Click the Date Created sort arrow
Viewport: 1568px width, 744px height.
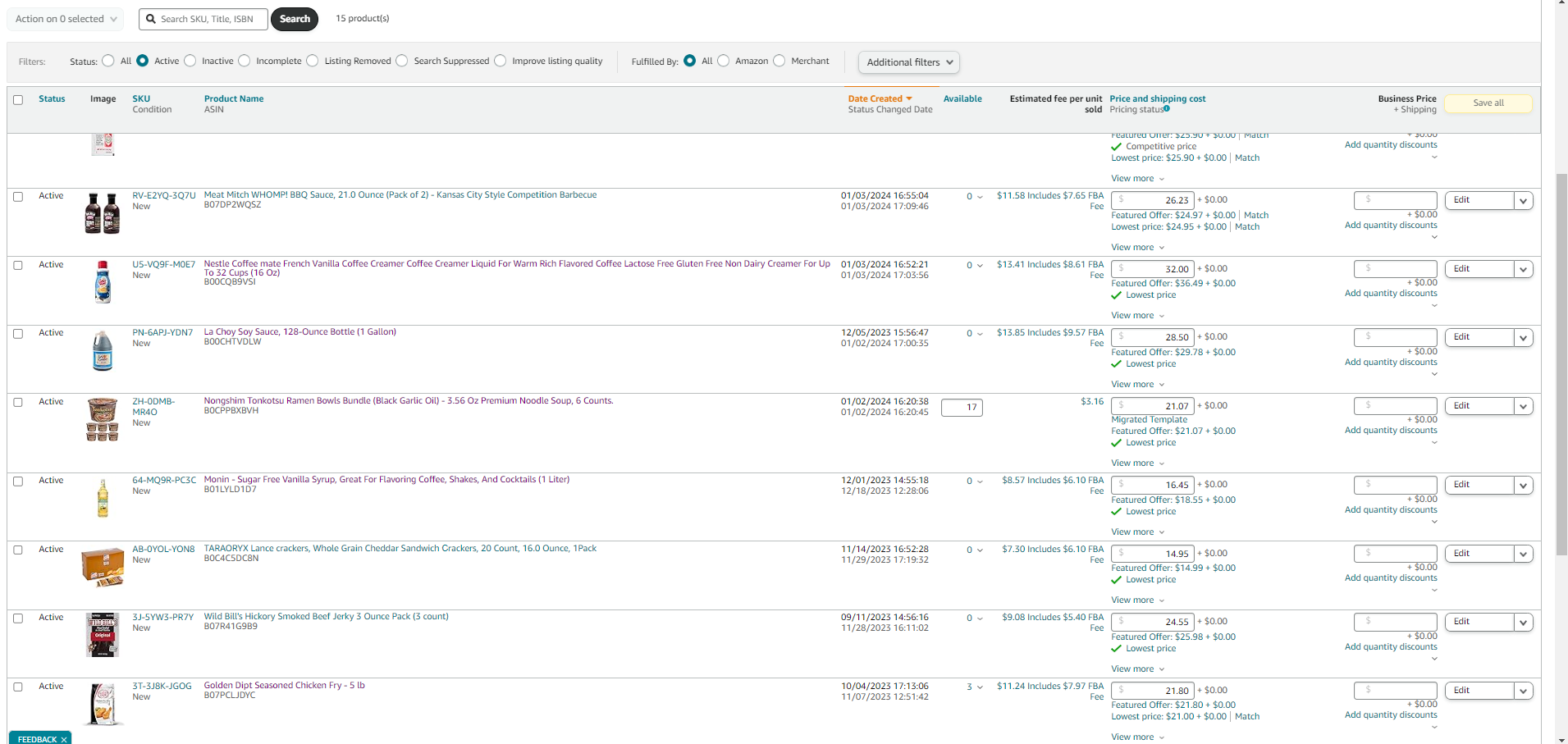(909, 99)
